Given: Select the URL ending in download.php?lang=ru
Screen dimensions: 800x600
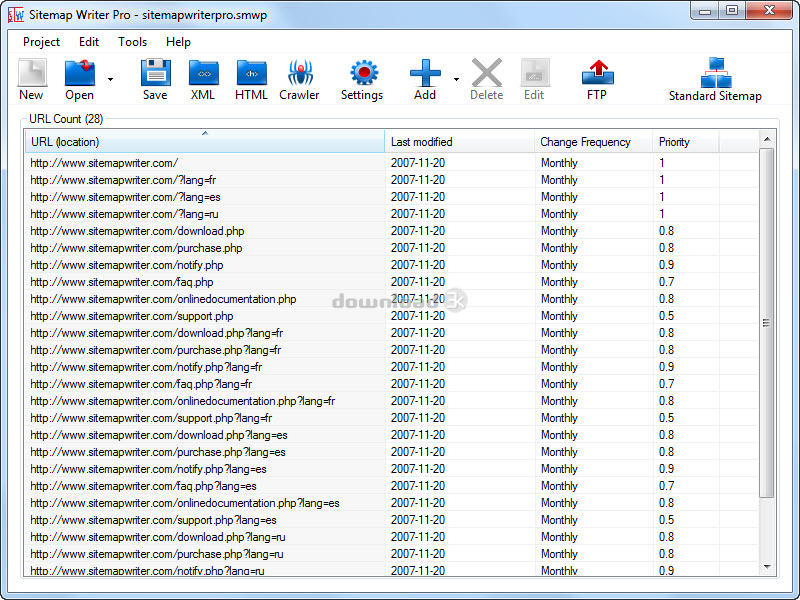Looking at the screenshot, I should pyautogui.click(x=158, y=537).
